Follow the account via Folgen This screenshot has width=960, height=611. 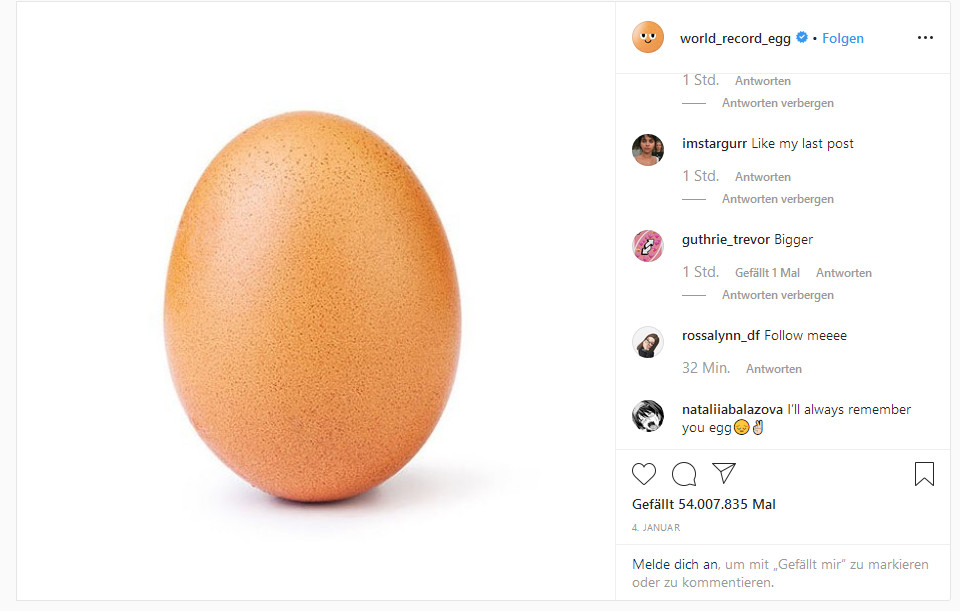pyautogui.click(x=843, y=38)
